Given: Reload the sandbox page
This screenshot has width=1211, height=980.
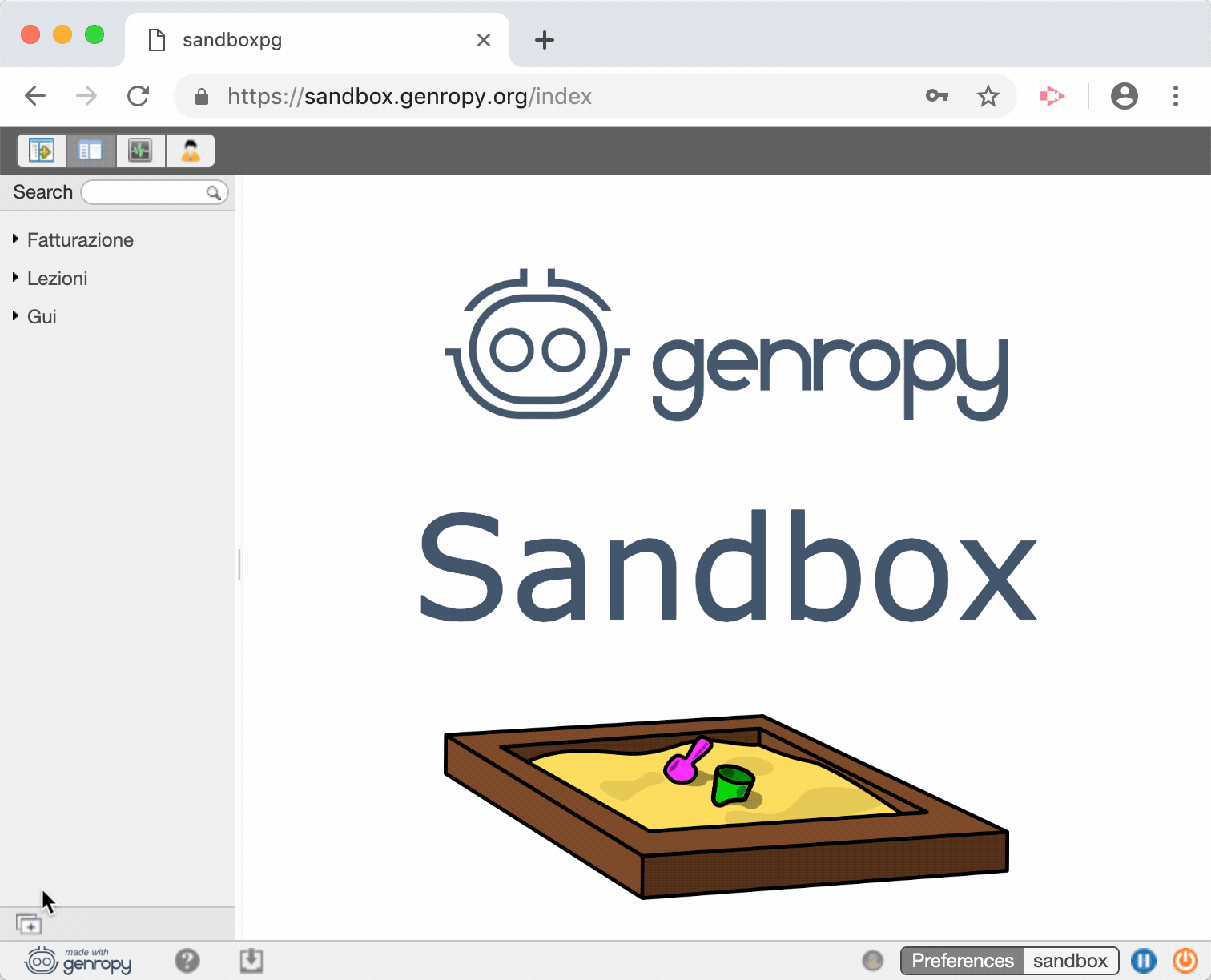Looking at the screenshot, I should point(139,96).
